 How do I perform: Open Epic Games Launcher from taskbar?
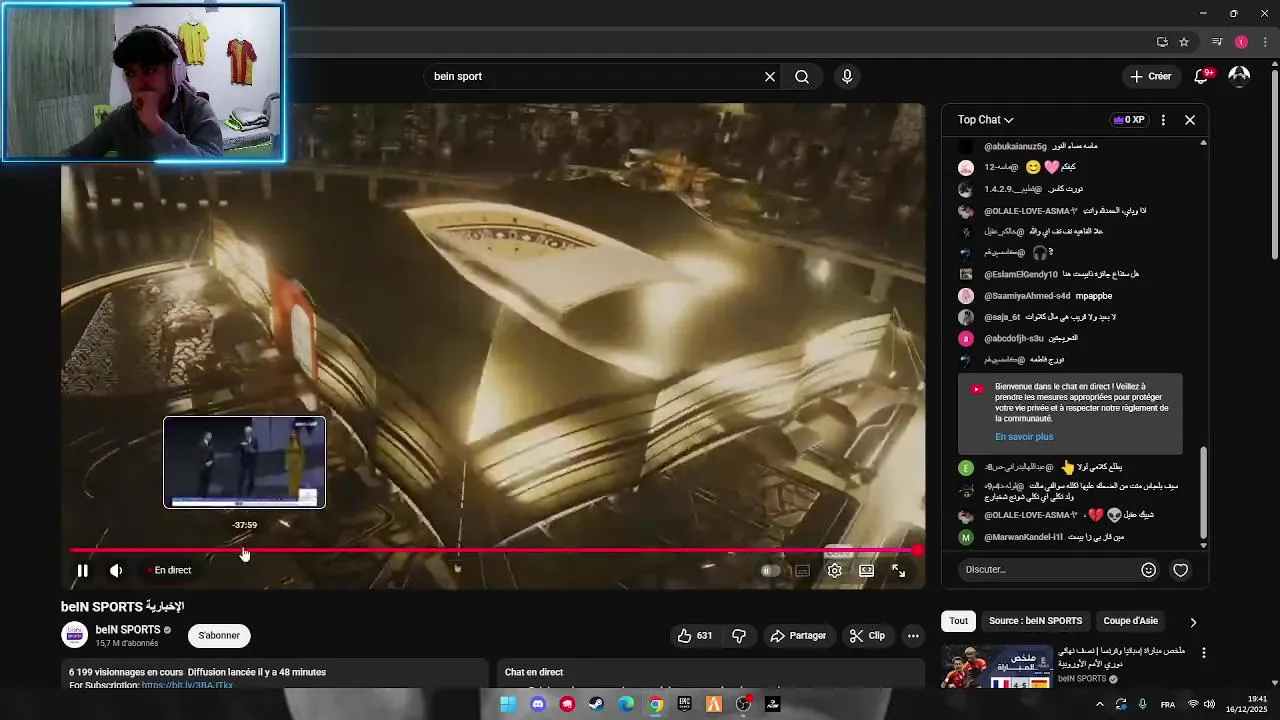pyautogui.click(x=685, y=704)
